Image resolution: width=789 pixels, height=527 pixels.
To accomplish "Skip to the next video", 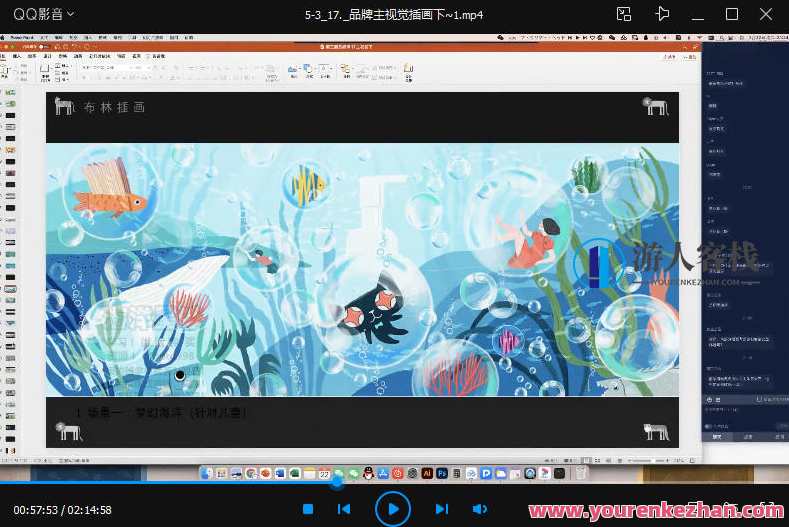I will (442, 509).
